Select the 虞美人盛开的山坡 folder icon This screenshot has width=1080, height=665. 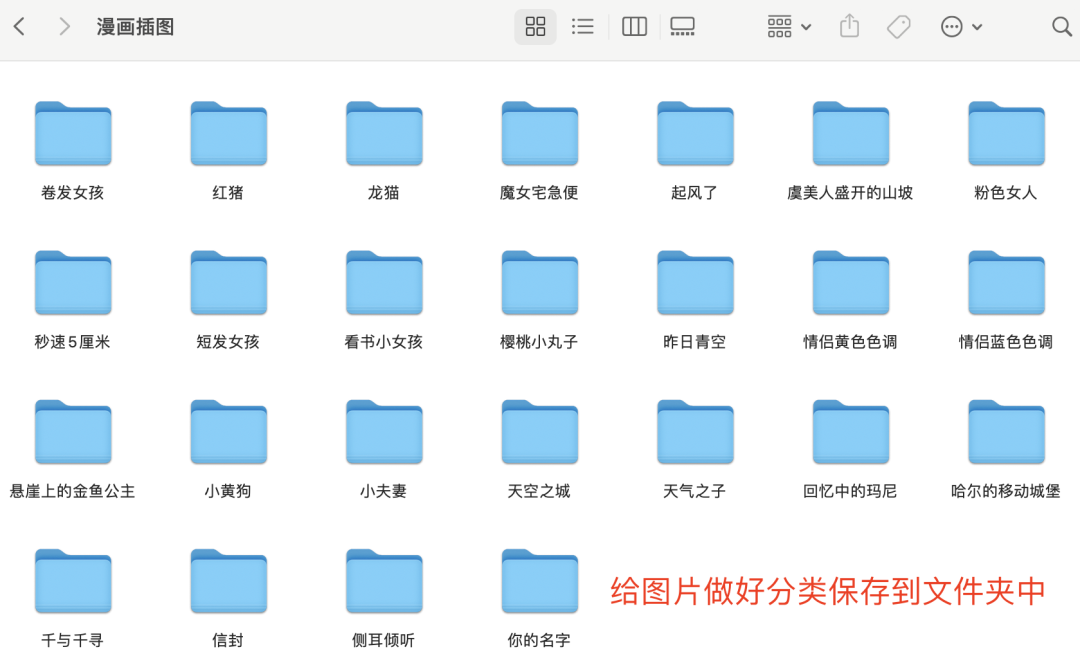click(x=851, y=134)
